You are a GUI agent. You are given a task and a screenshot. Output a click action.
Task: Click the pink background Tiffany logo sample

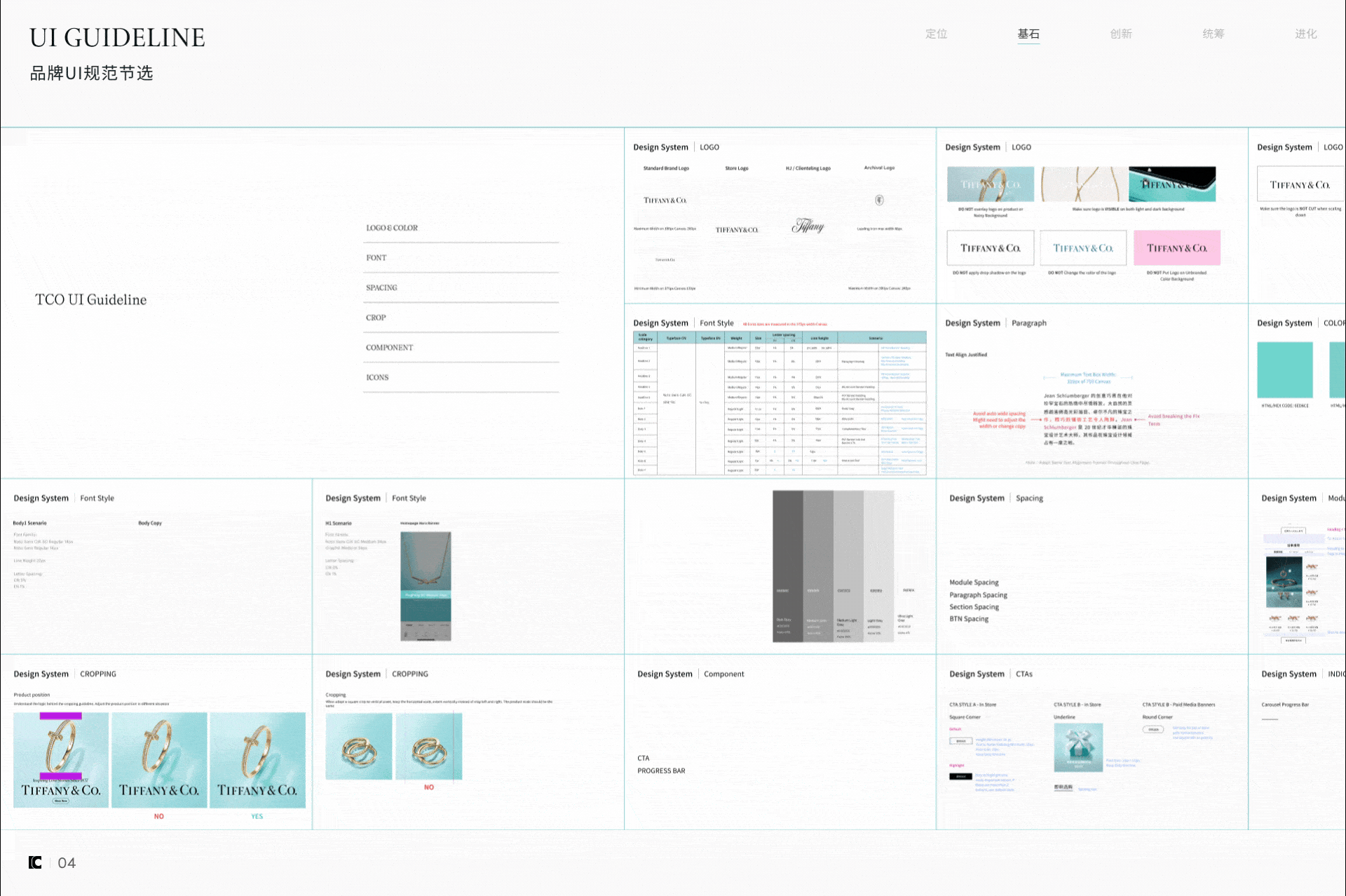coord(1177,247)
